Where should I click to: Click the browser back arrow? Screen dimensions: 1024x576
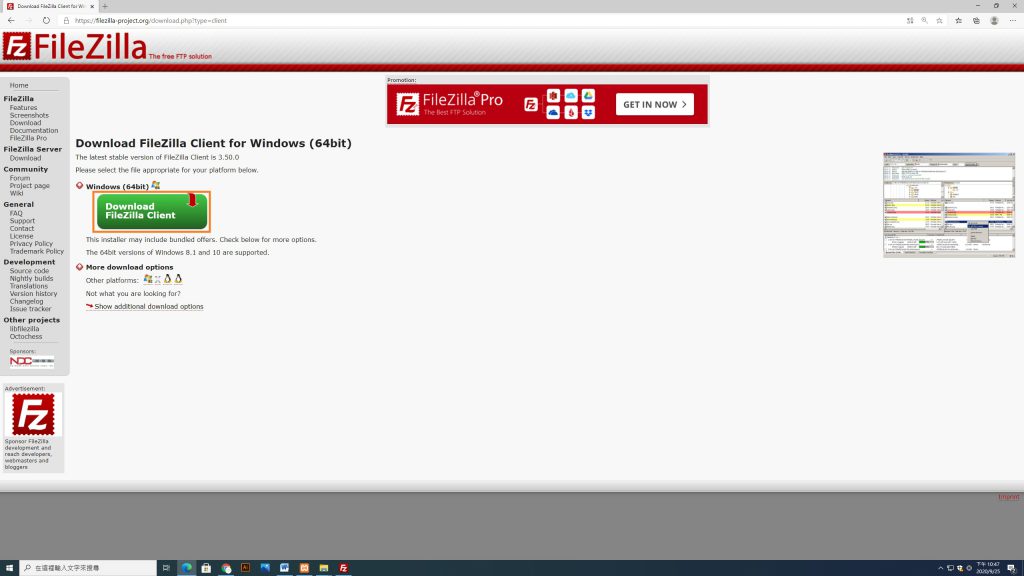click(11, 20)
